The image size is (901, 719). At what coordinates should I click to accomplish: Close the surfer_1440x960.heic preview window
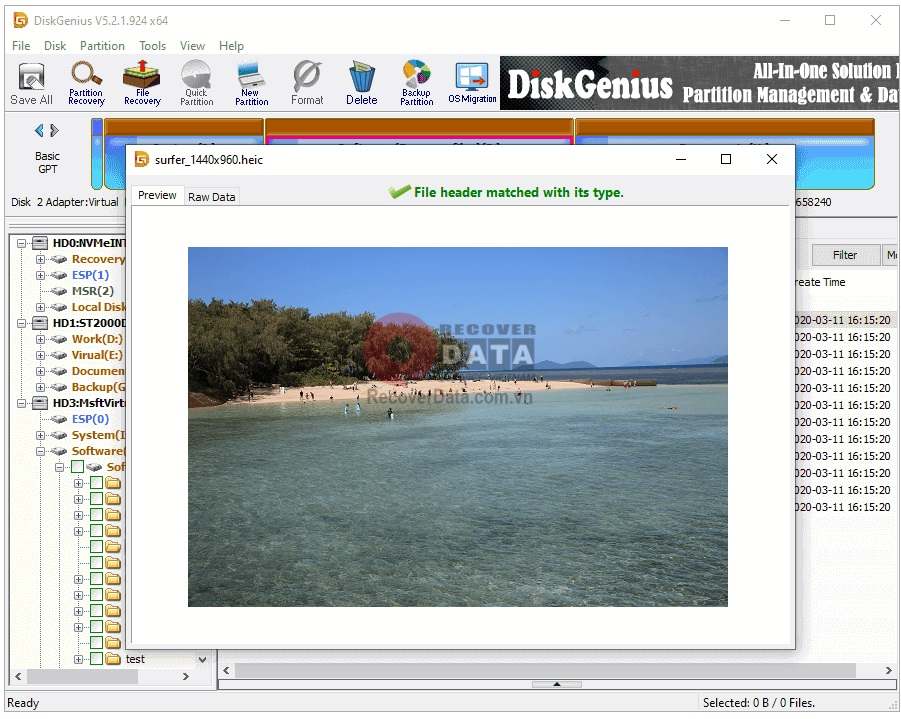(x=772, y=159)
